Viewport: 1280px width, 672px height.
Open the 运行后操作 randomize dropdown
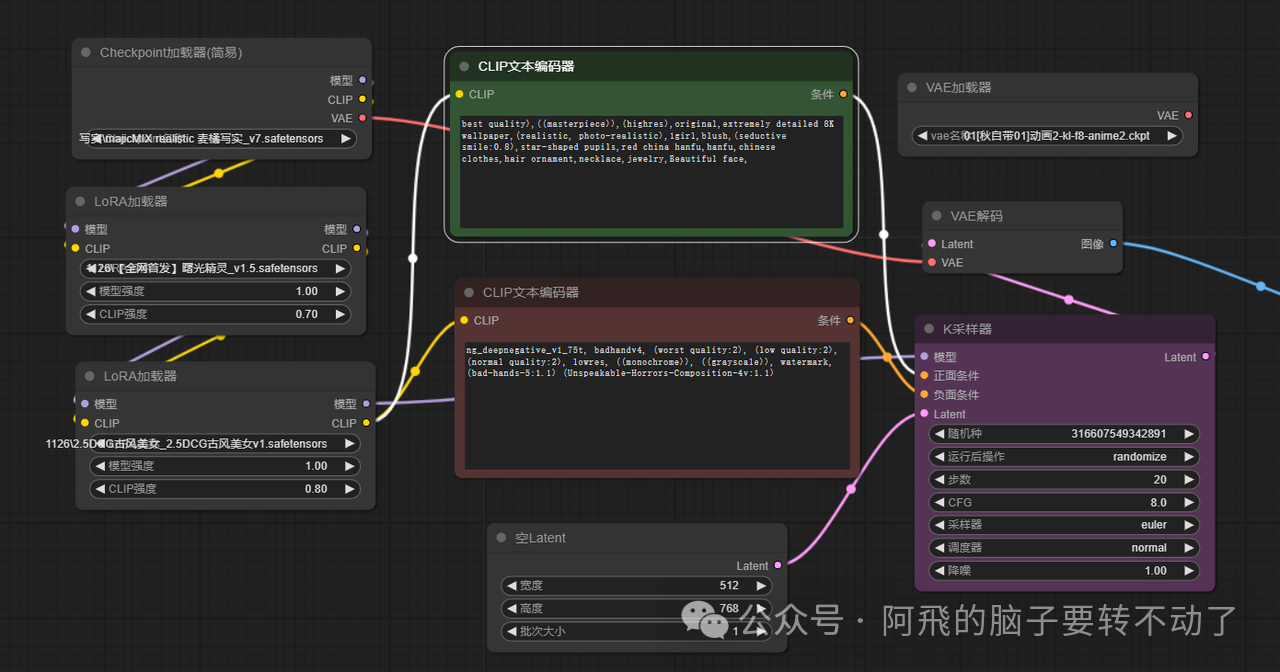(x=1064, y=457)
